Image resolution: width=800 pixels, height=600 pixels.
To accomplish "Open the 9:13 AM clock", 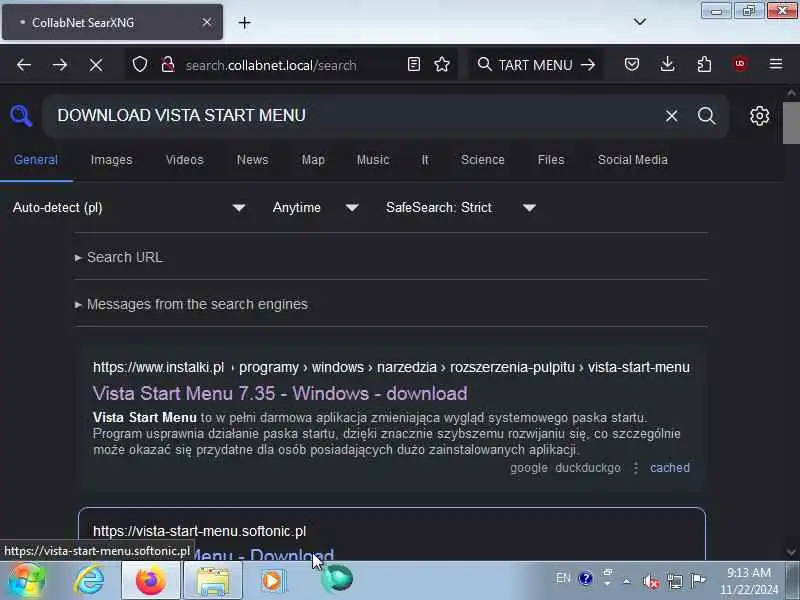I will [x=748, y=572].
